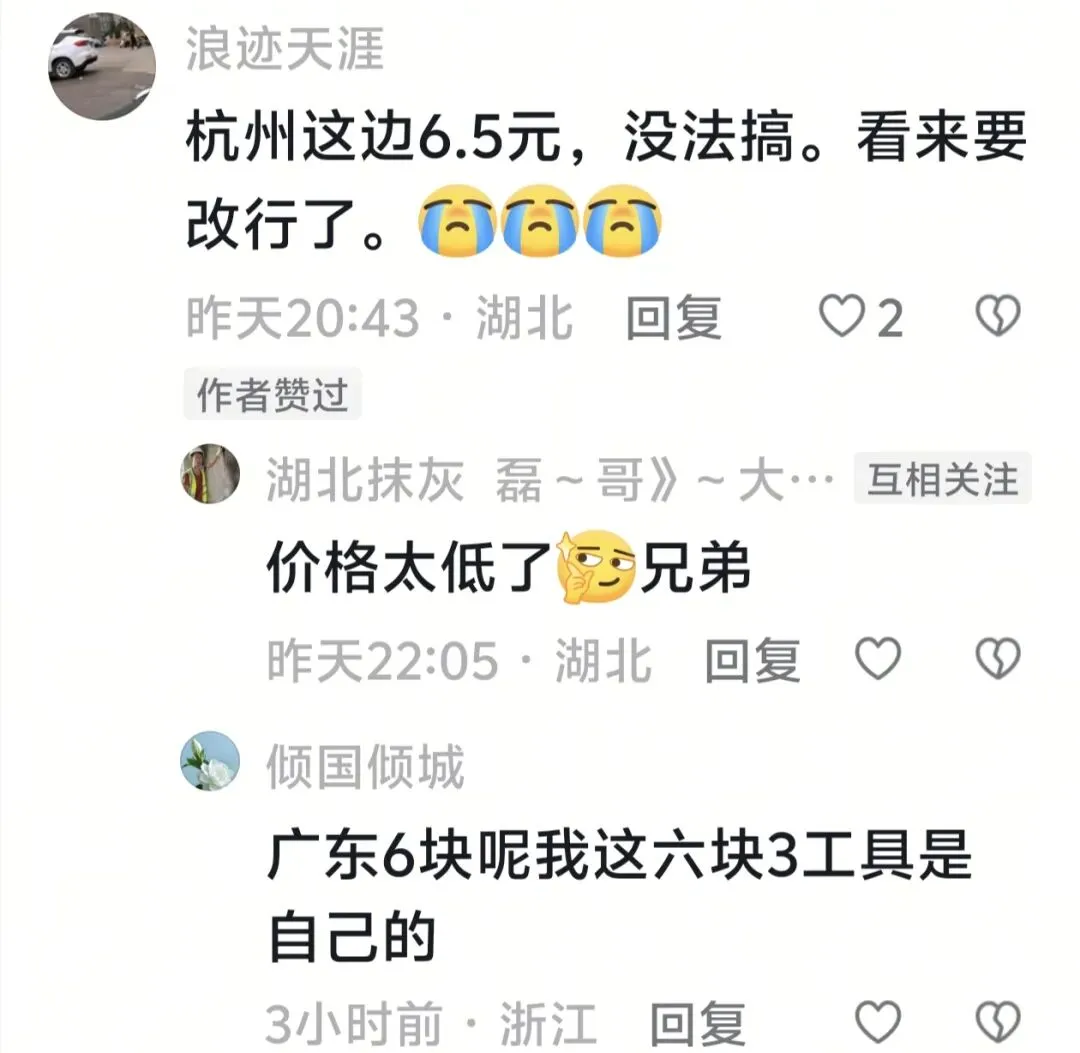
Task: Like 浪迹天涯's comment with heart icon
Action: pyautogui.click(x=841, y=316)
